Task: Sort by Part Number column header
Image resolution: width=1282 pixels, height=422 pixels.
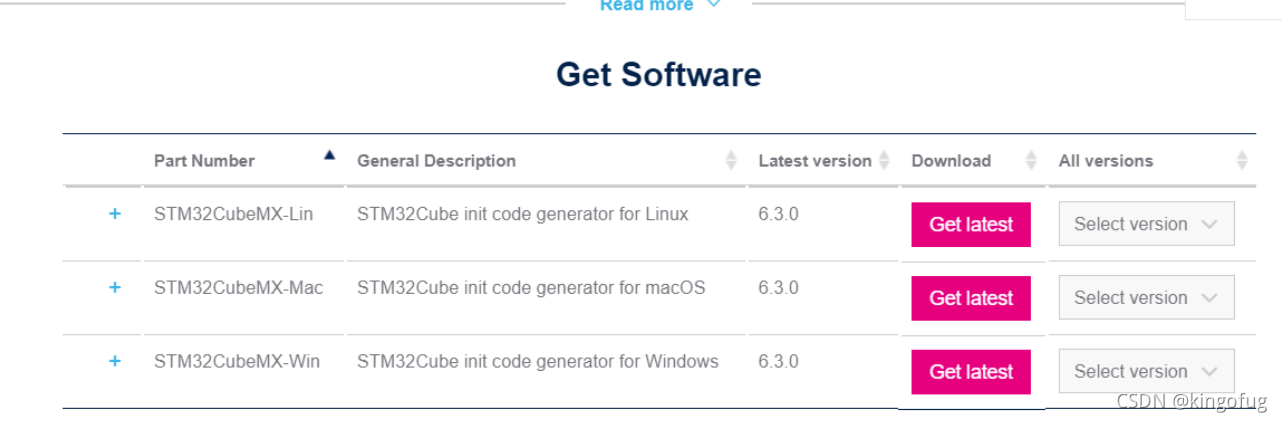Action: (x=204, y=161)
